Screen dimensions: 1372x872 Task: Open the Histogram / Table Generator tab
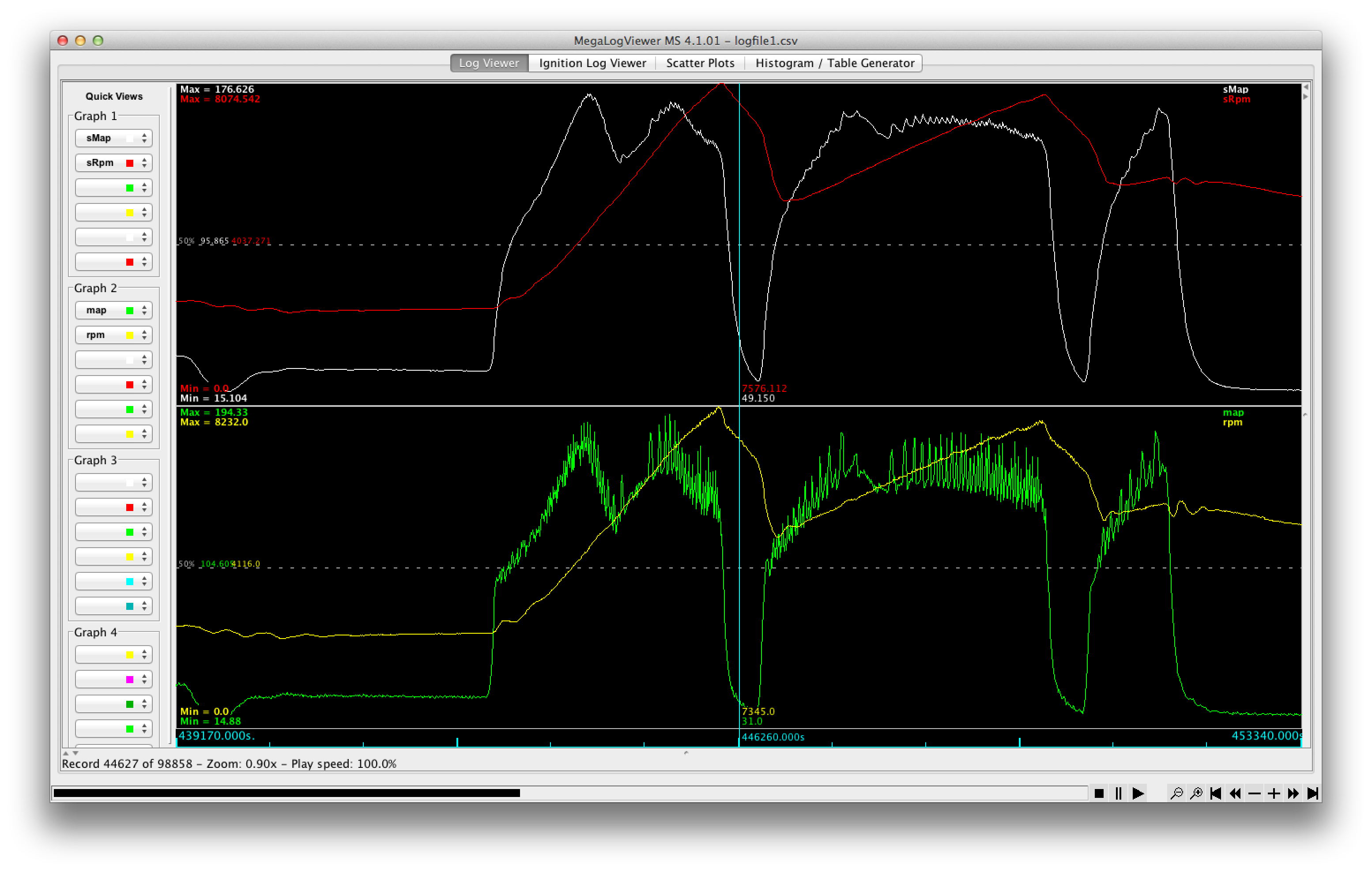pyautogui.click(x=835, y=63)
